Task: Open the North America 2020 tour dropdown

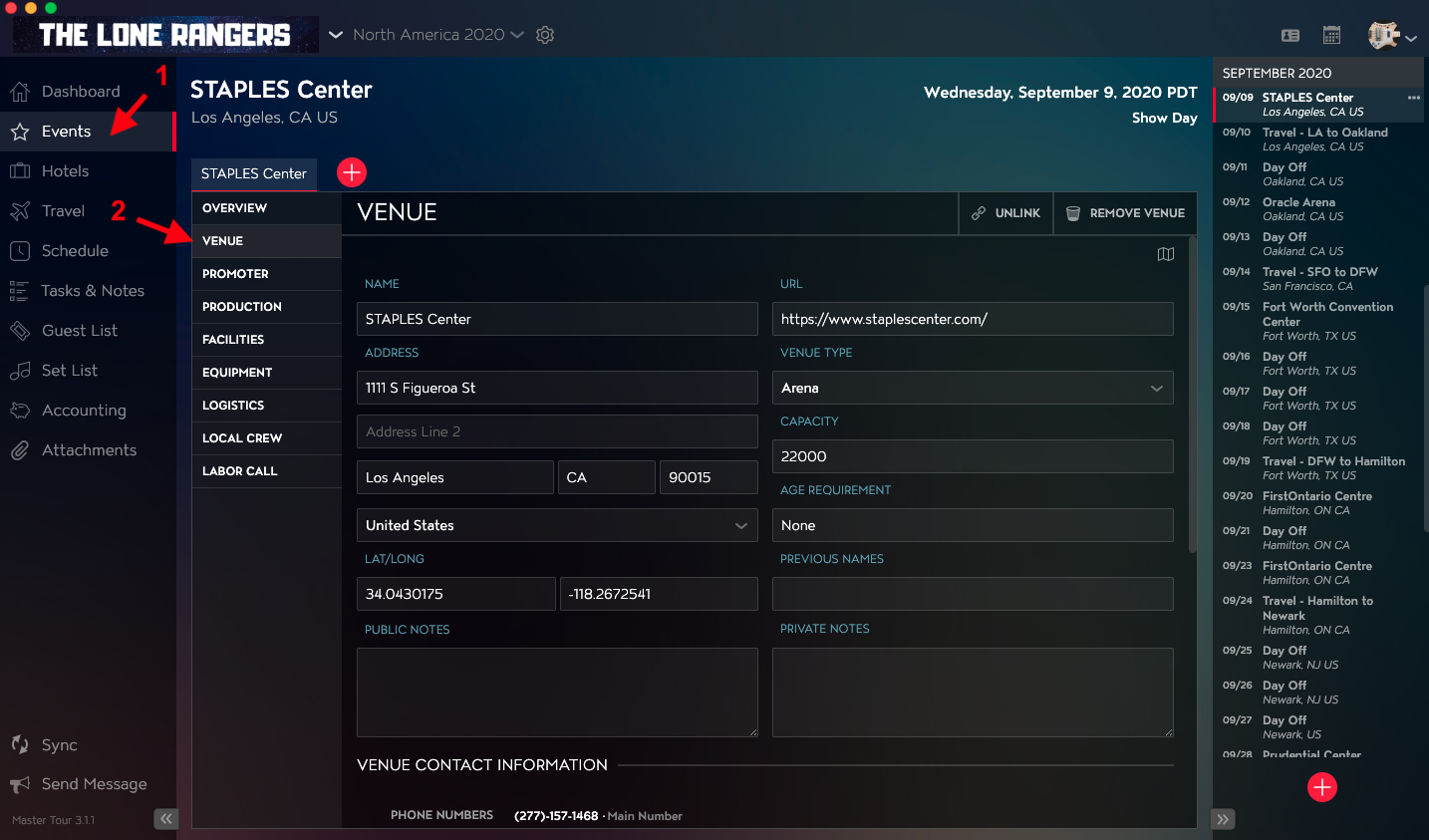Action: tap(437, 35)
